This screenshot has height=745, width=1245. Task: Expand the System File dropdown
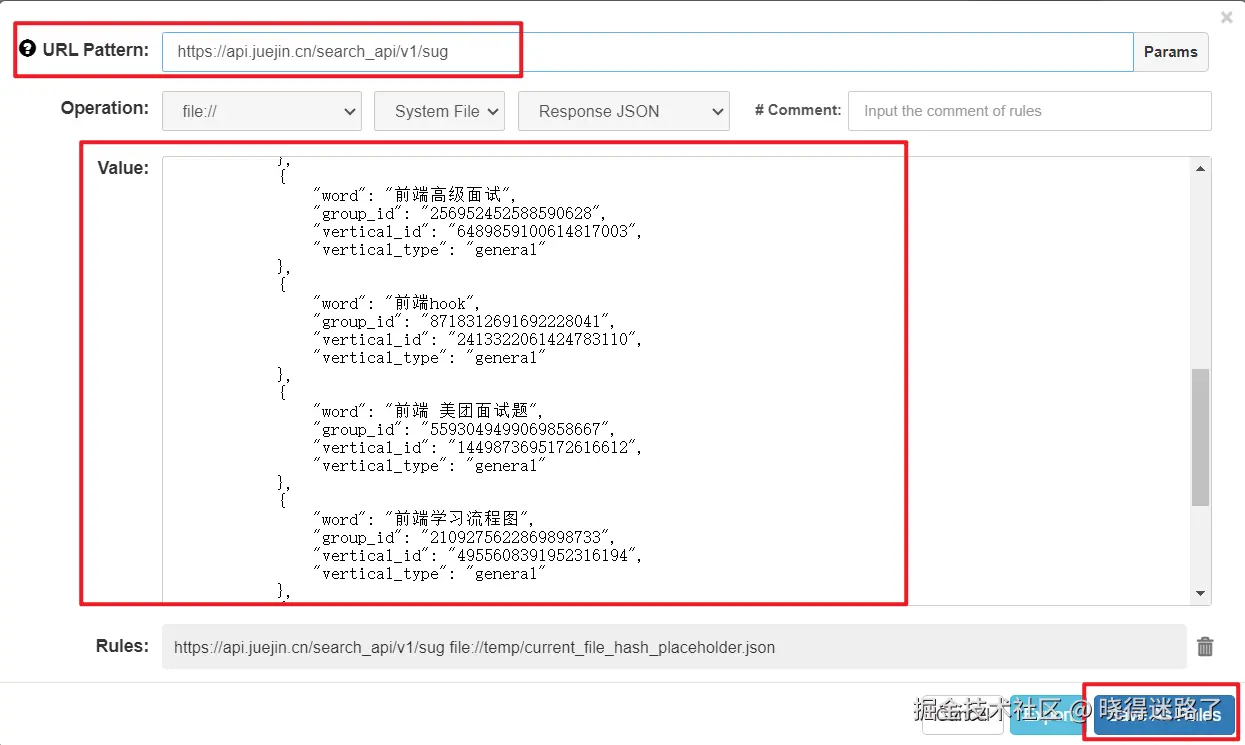point(439,111)
